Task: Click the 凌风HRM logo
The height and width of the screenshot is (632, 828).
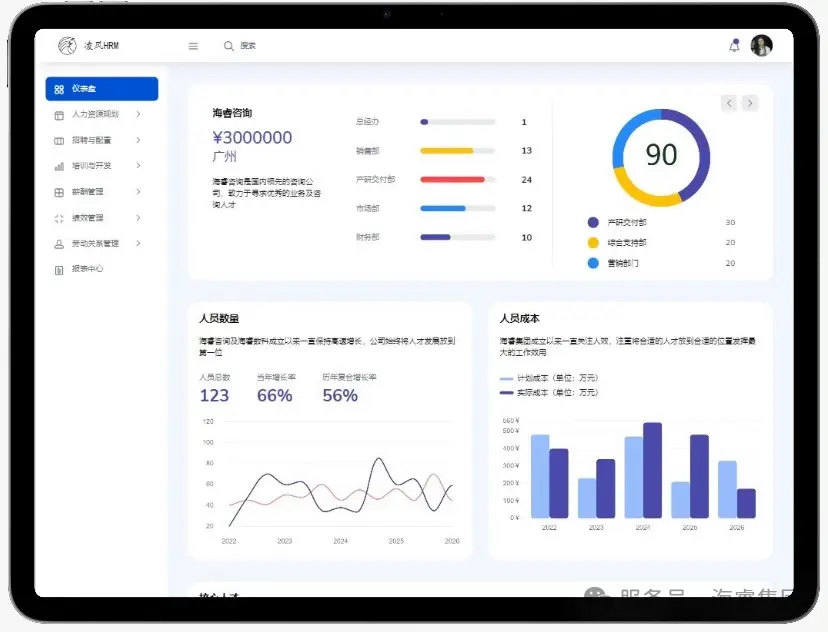Action: click(x=88, y=46)
